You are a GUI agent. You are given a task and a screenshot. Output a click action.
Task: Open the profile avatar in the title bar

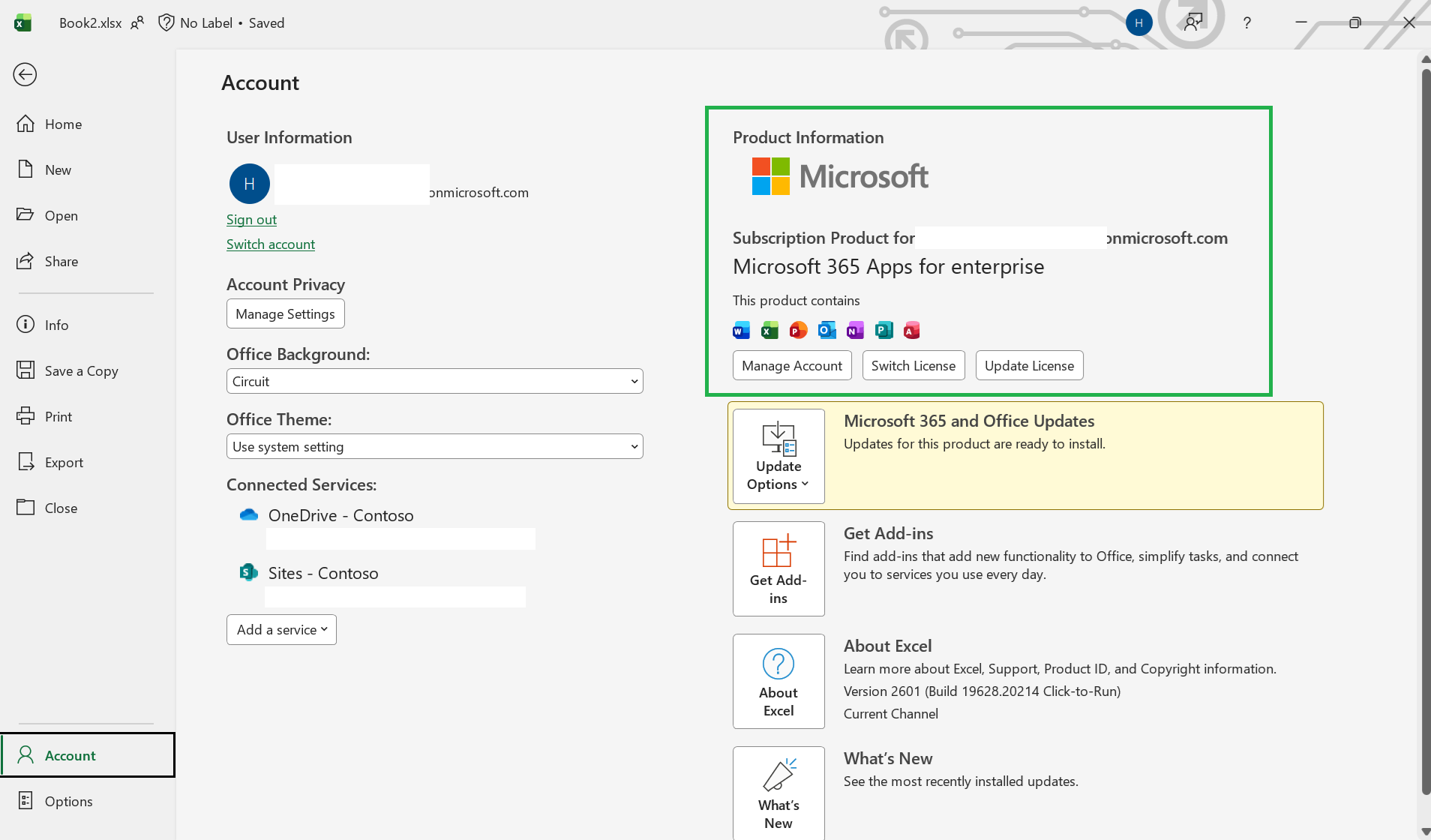1138,22
